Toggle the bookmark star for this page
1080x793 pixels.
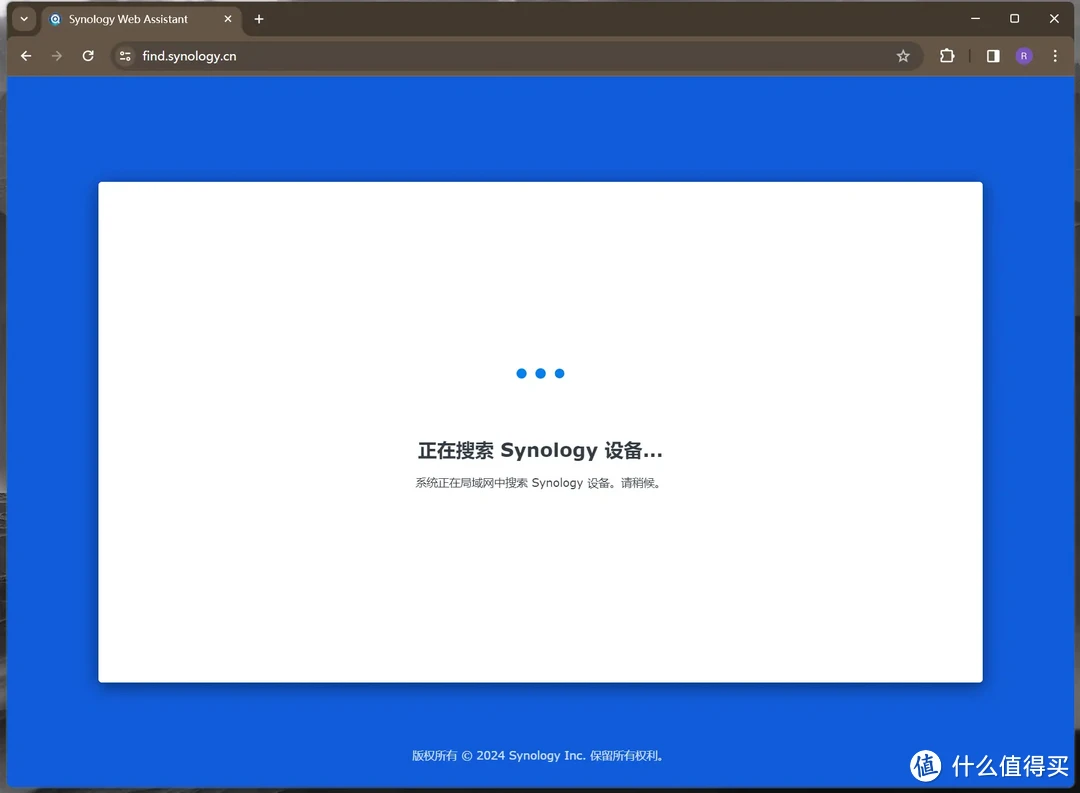903,56
